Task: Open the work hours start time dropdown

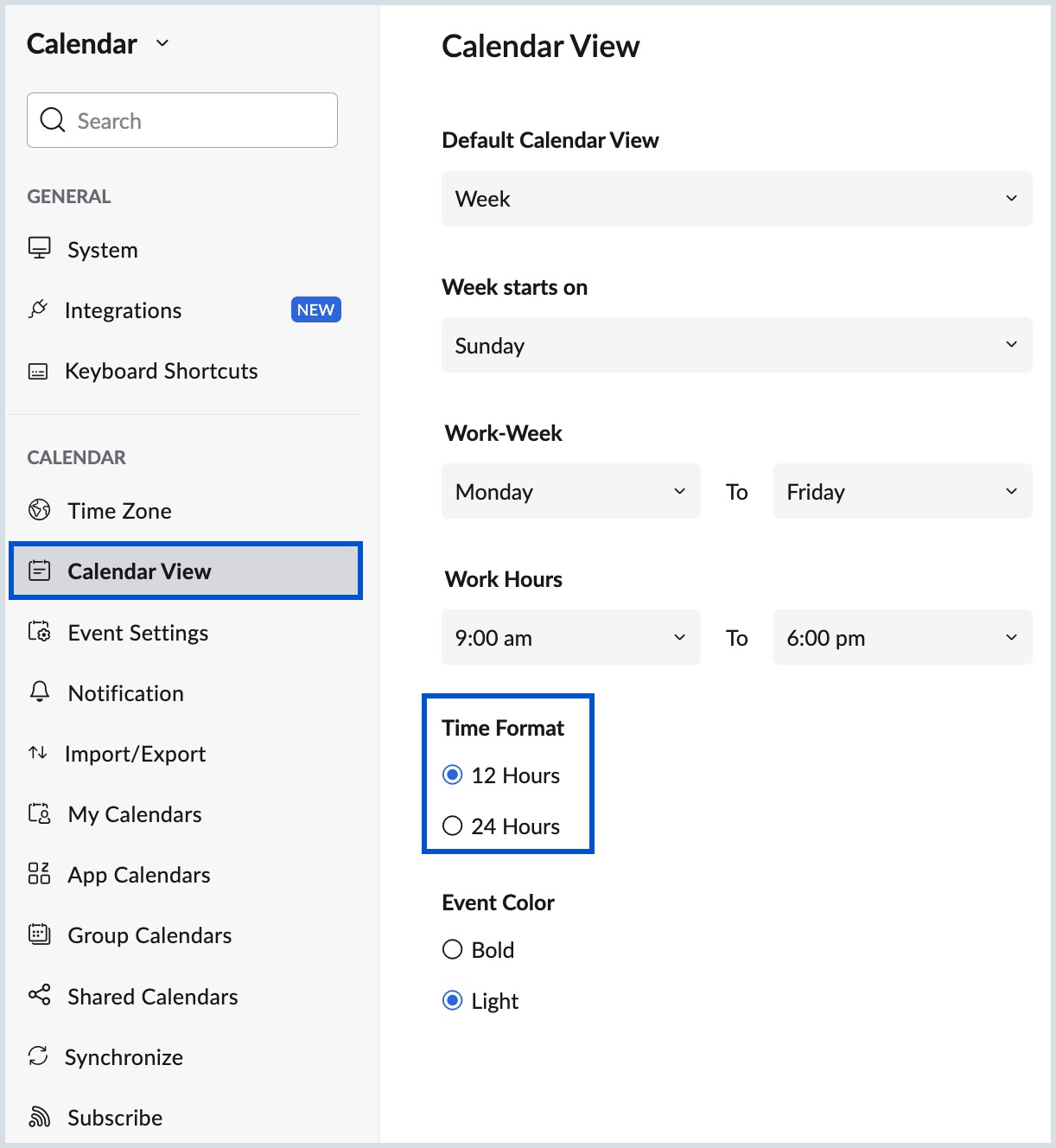Action: [x=570, y=638]
